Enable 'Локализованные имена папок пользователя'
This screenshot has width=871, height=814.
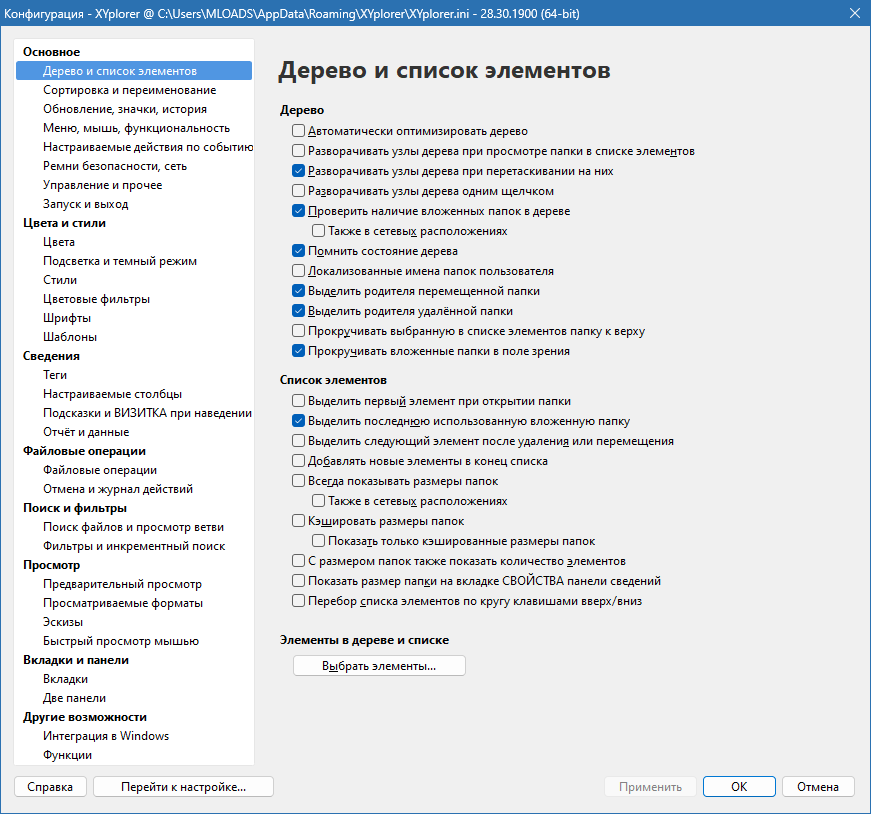[298, 271]
